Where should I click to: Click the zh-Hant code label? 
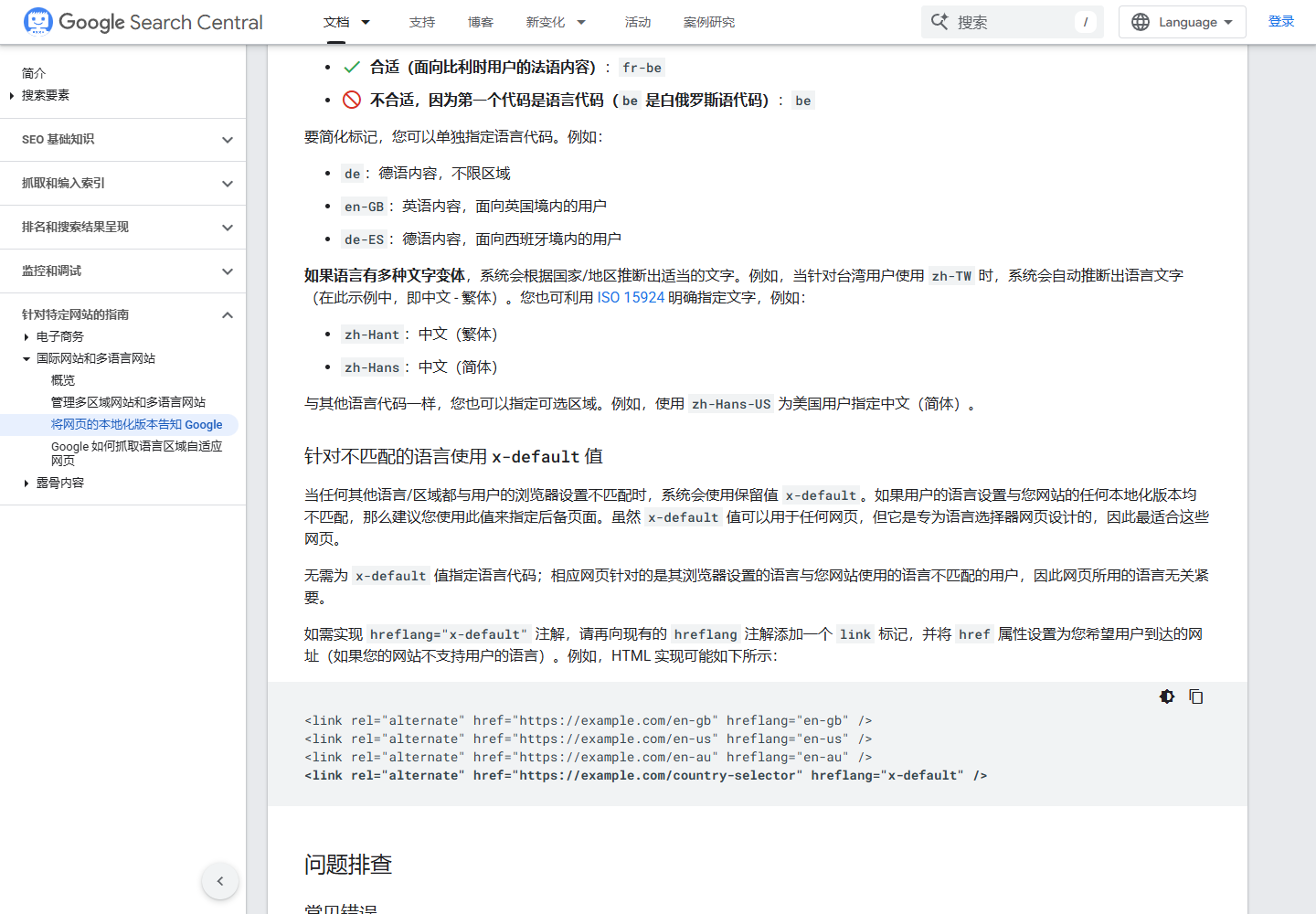pos(372,335)
